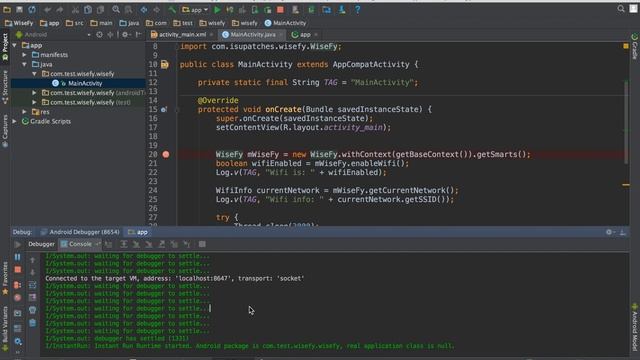This screenshot has width=640, height=360.
Task: Click the WiseFy breadcrumb
Action: coord(19,23)
